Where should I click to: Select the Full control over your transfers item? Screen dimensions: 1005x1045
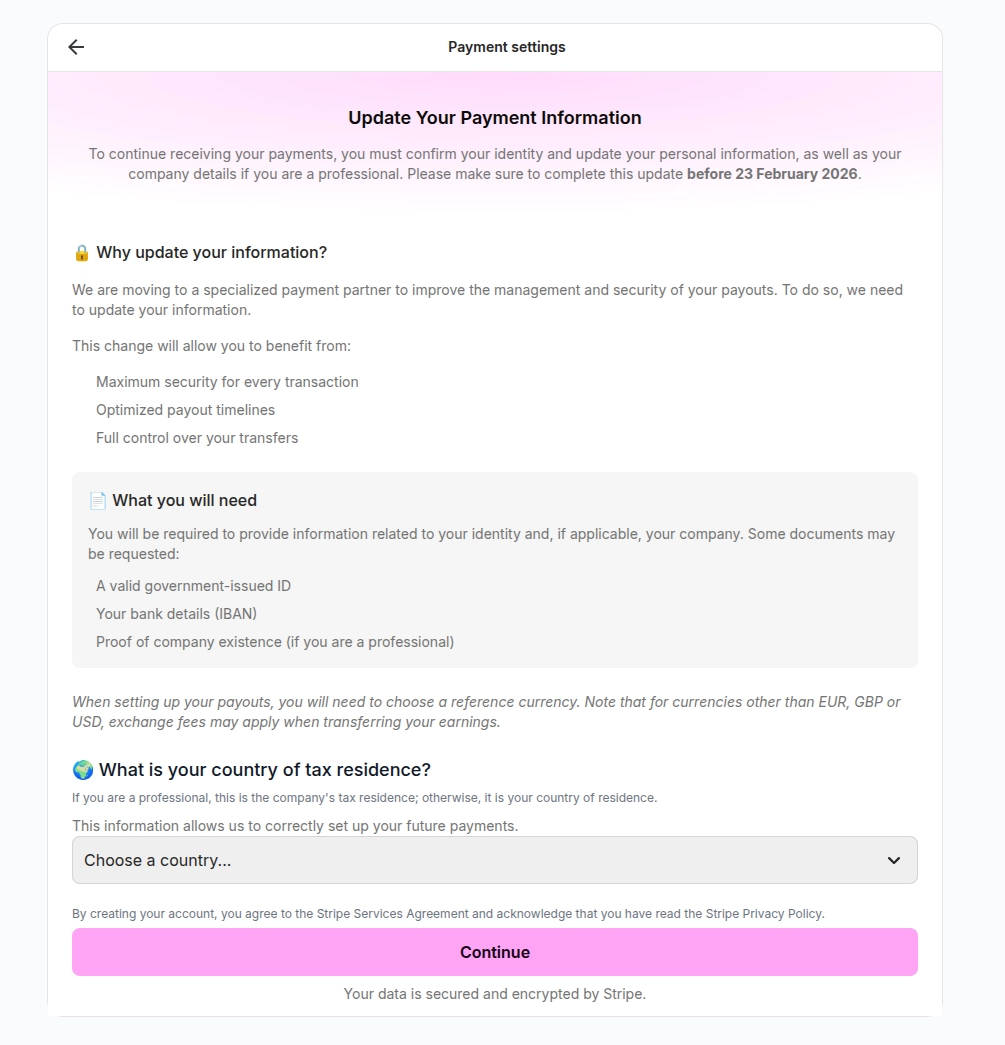point(197,438)
